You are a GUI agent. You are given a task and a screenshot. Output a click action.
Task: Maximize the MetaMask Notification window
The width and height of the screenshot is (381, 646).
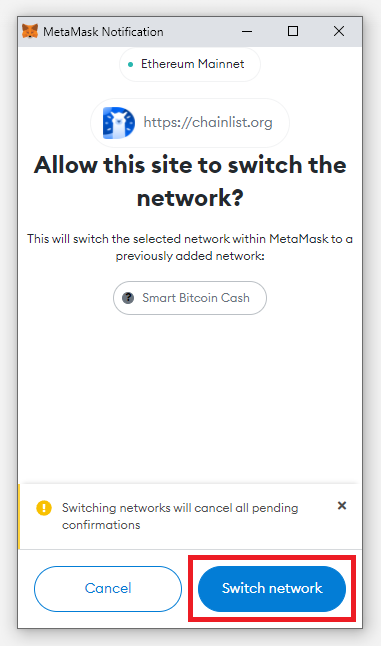pos(293,31)
